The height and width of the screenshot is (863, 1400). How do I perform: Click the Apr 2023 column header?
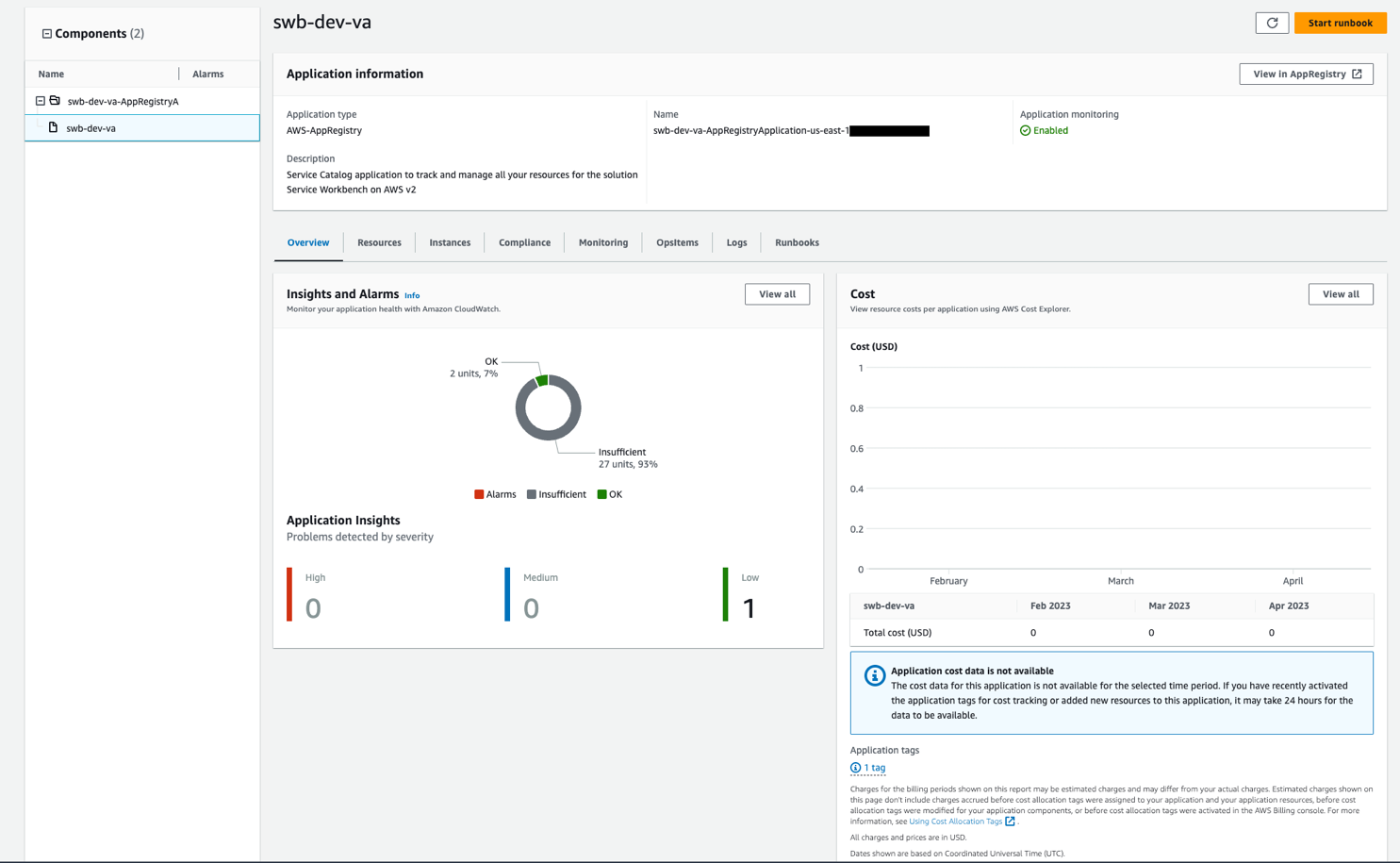point(1289,606)
